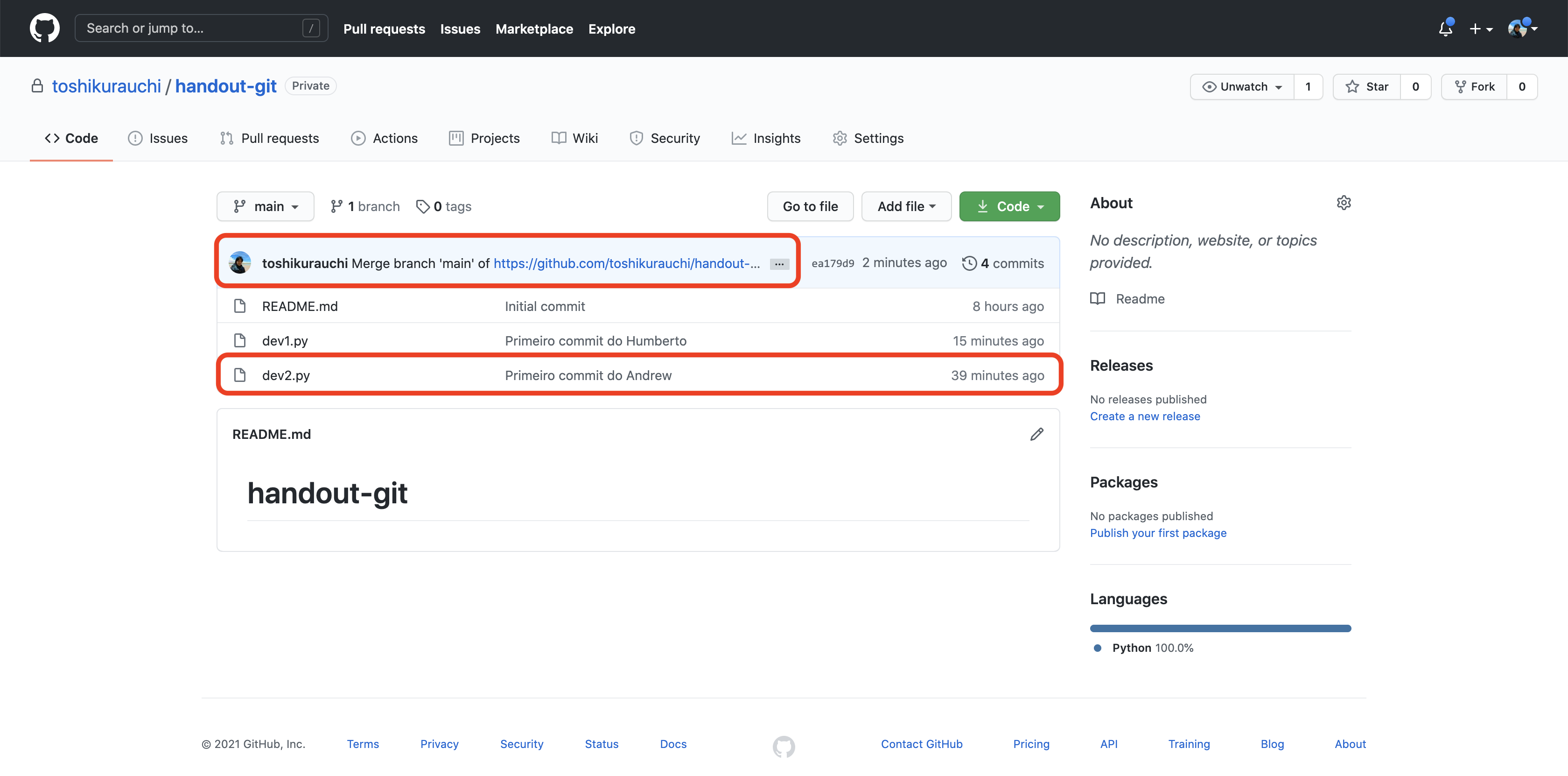Click the footer GitHub mark icon

pos(784,746)
